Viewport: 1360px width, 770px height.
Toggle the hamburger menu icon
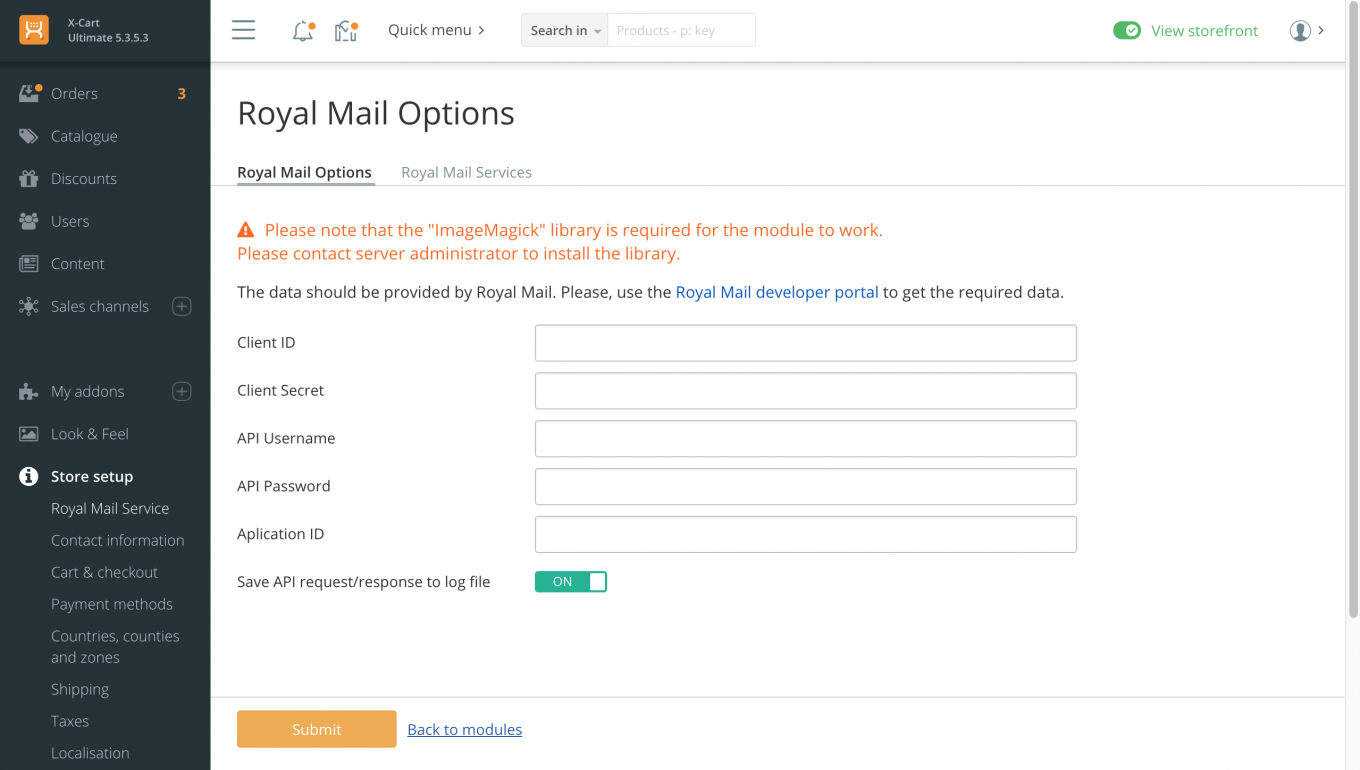click(243, 30)
